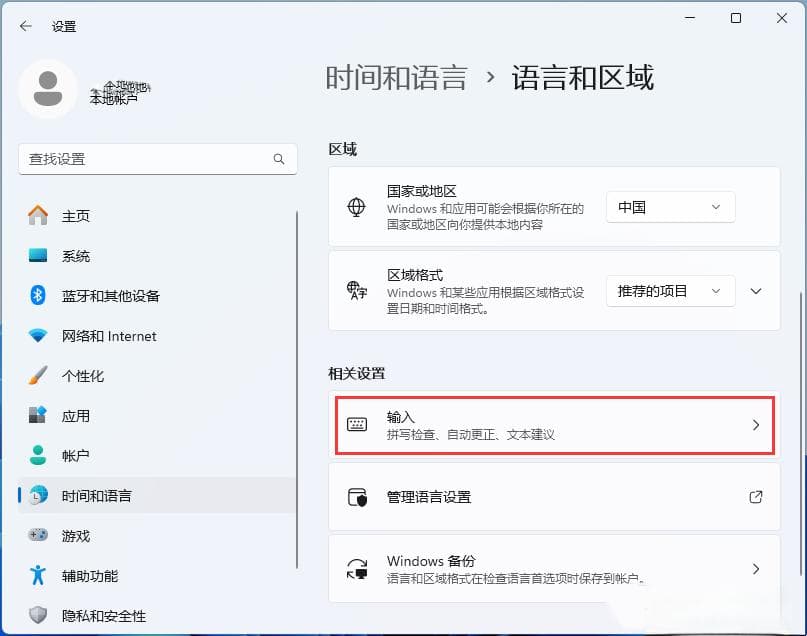Viewport: 807px width, 636px height.
Task: Click the 游戏 gamepad icon
Action: click(38, 535)
